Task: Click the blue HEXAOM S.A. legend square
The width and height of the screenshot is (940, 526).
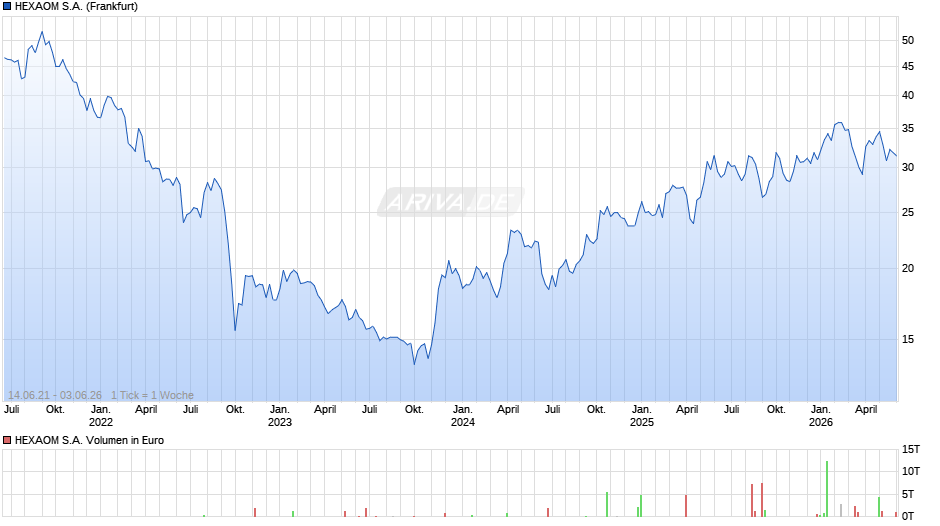Action: [x=7, y=7]
